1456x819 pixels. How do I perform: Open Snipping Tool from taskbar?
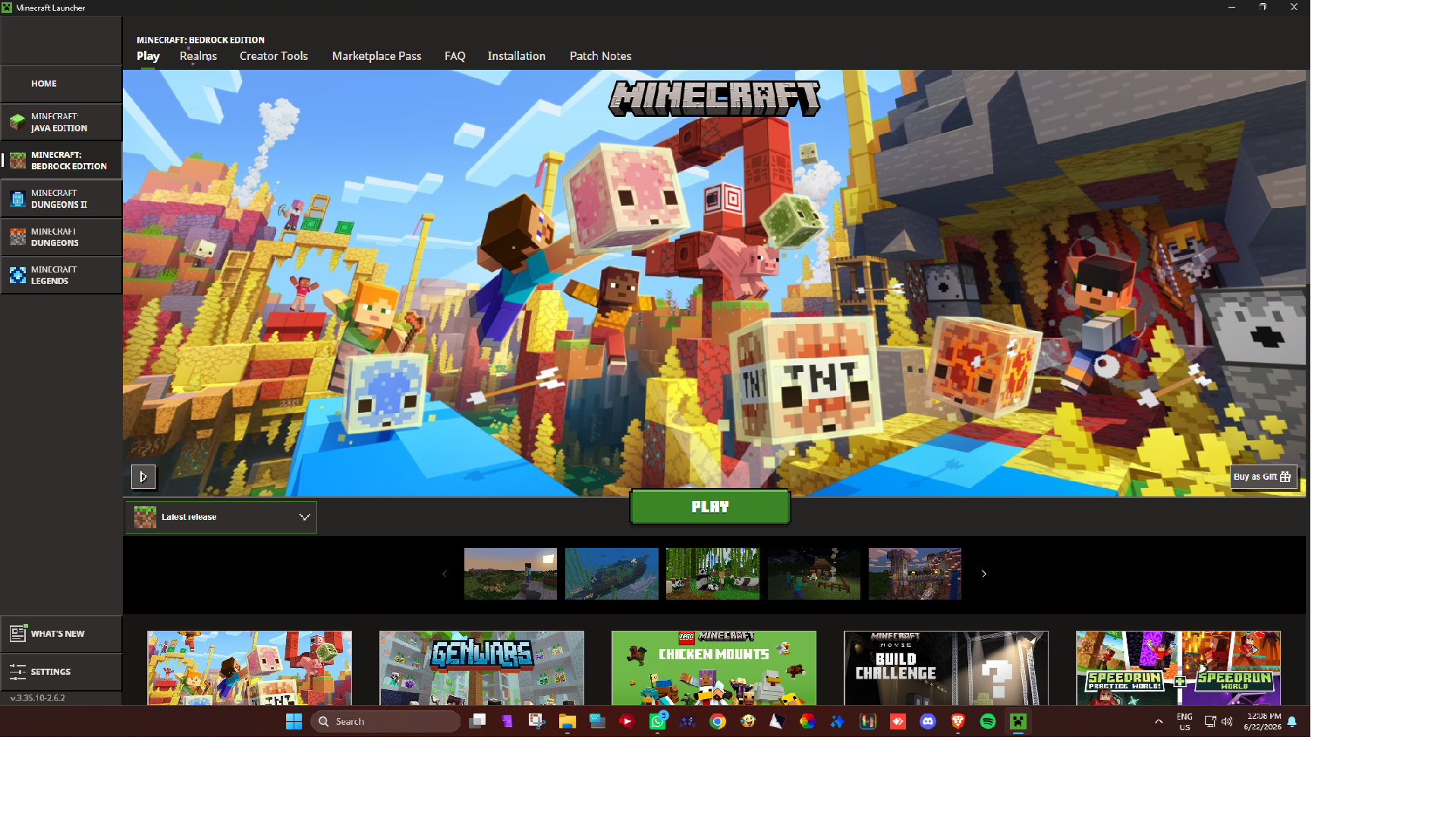coord(537,722)
